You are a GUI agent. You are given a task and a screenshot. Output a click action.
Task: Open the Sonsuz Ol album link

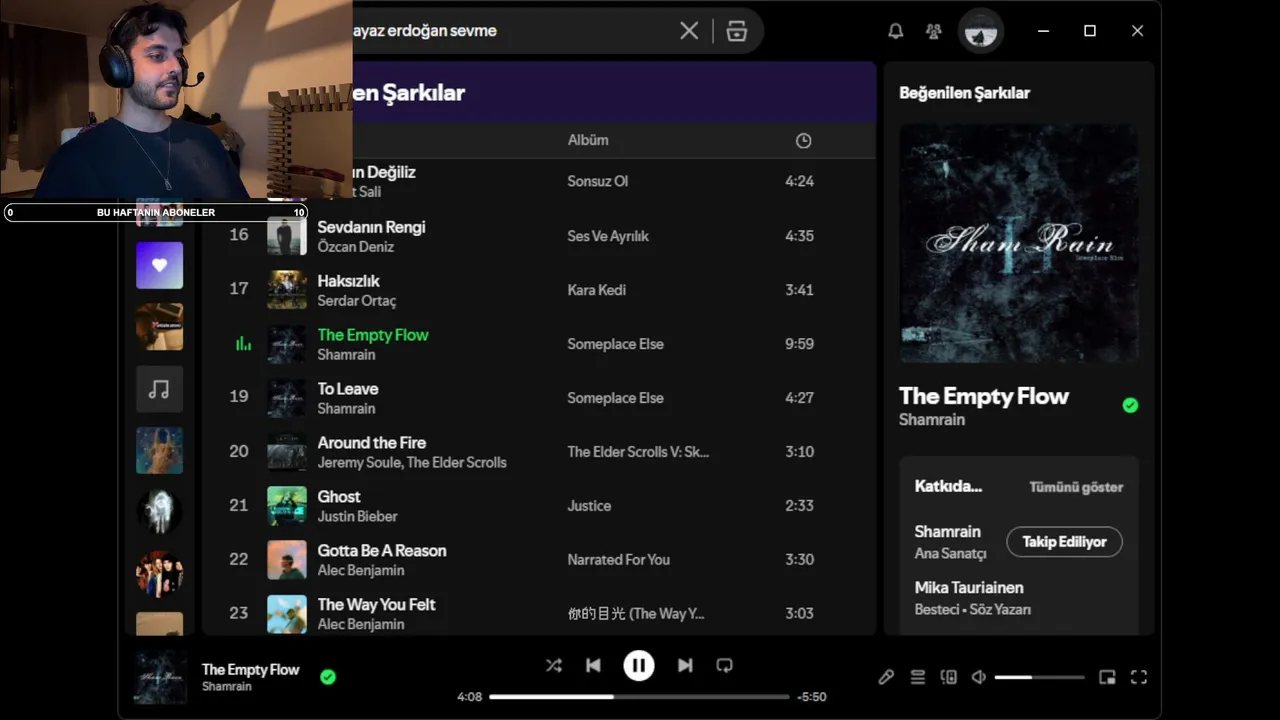(x=598, y=181)
